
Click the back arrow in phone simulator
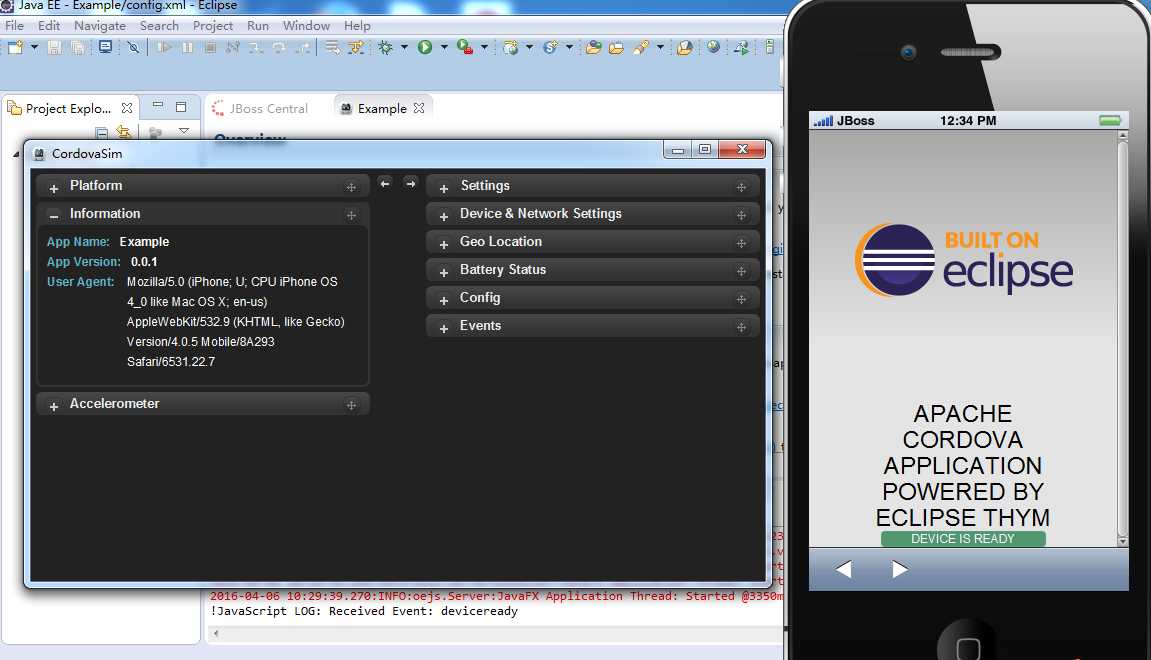tap(843, 569)
